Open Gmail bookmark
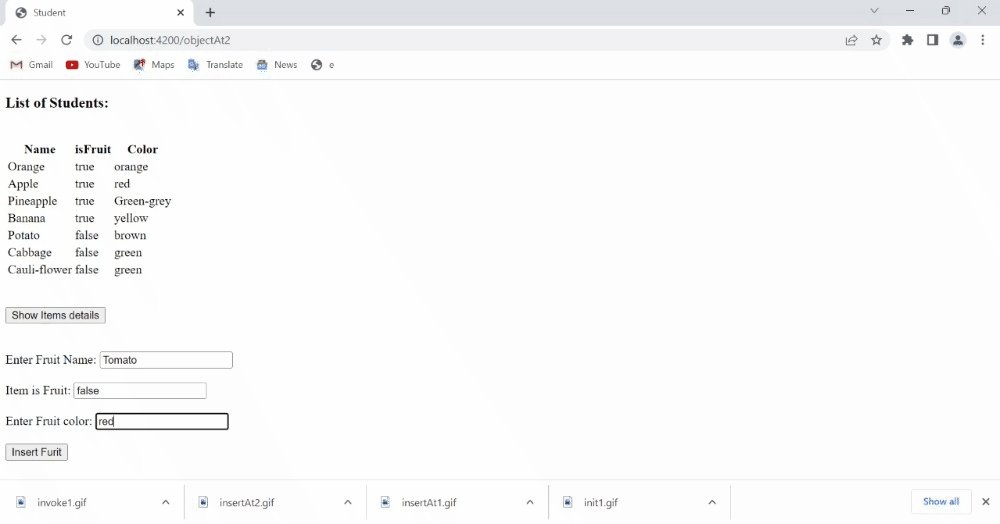1000x524 pixels. [32, 64]
